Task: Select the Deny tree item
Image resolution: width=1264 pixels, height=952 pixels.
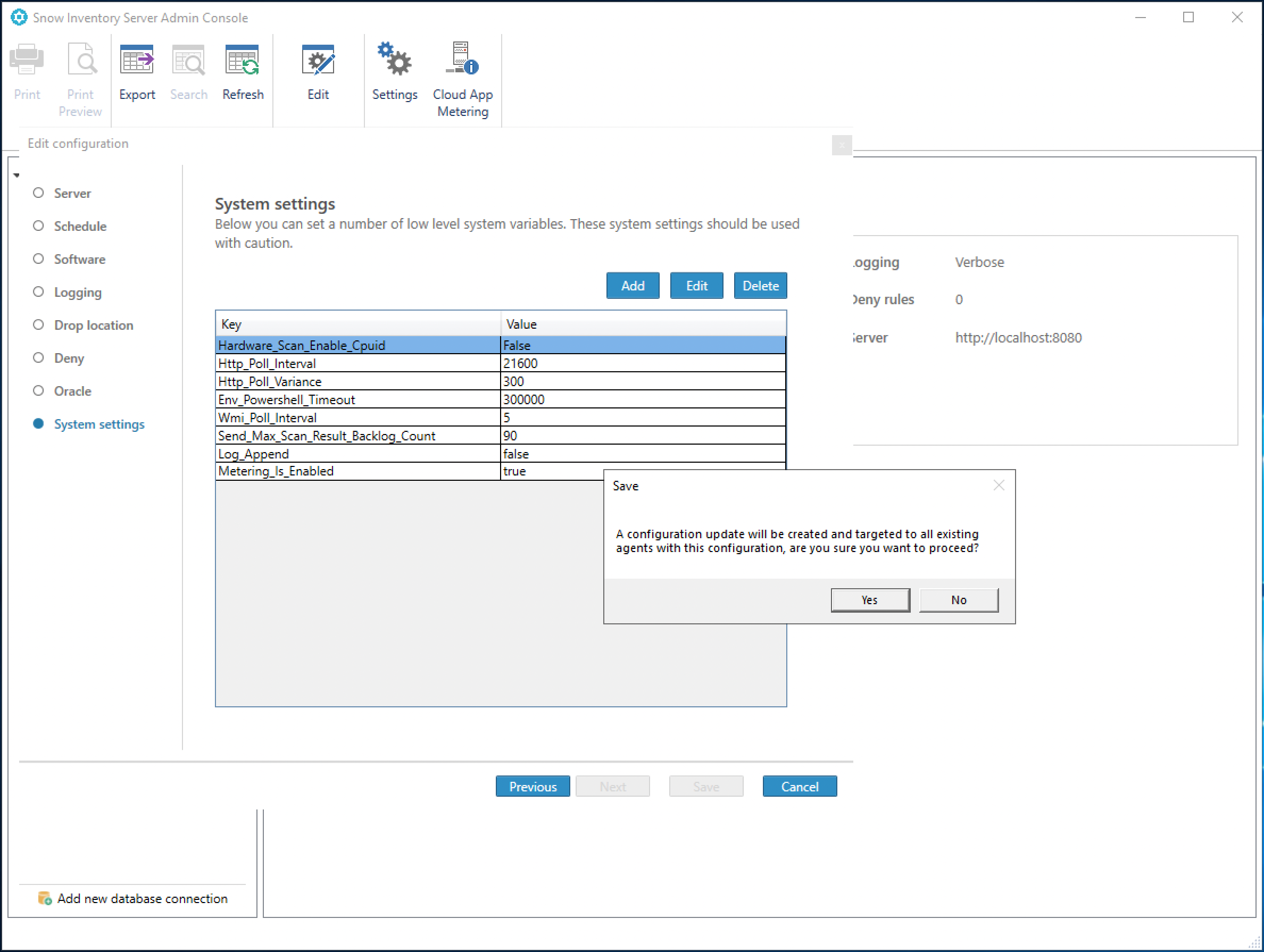Action: point(68,358)
